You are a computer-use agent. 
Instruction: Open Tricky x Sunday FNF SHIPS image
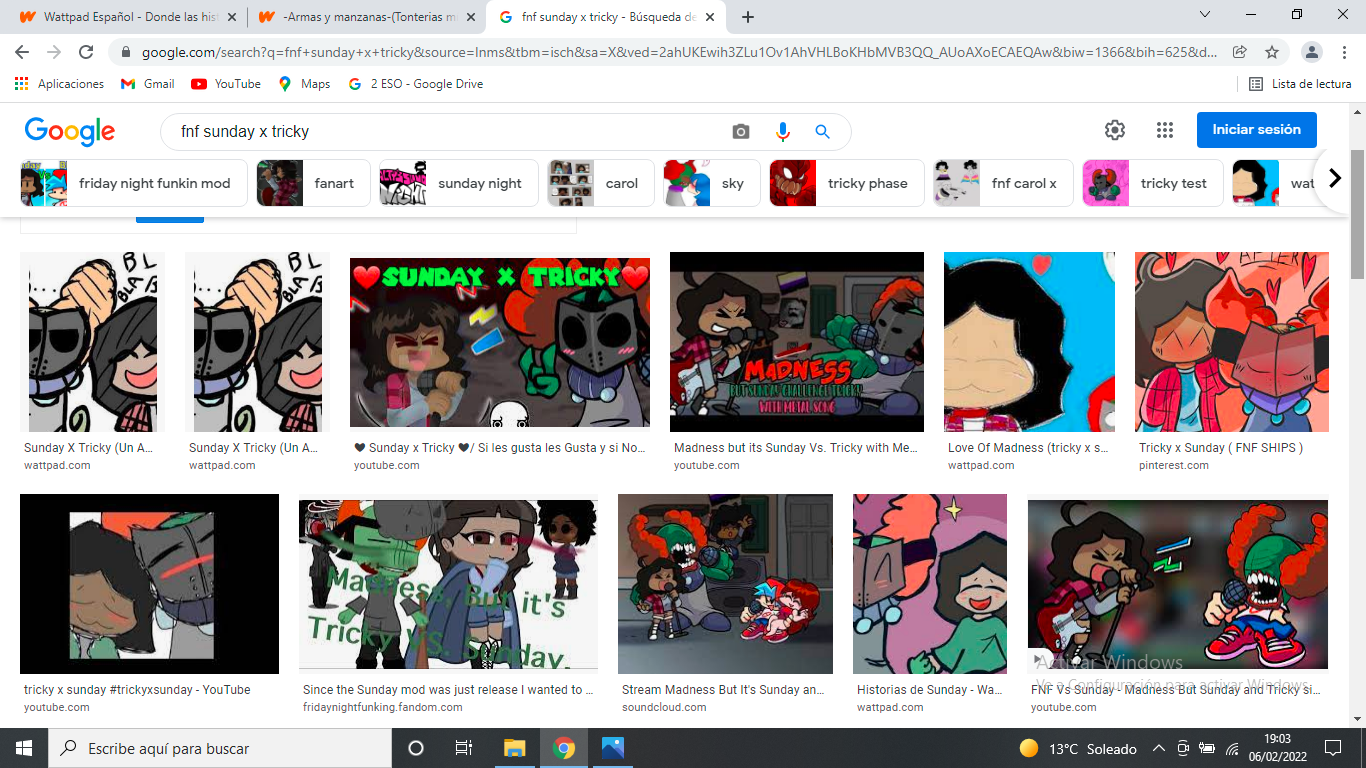1232,342
